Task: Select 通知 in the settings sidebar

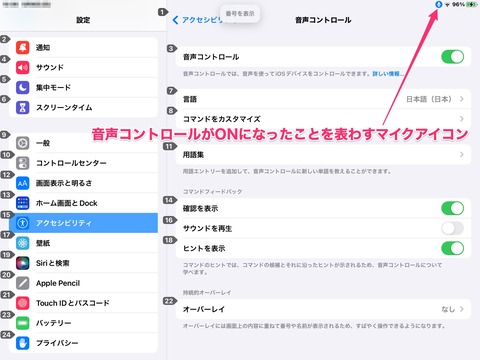Action: pyautogui.click(x=83, y=47)
